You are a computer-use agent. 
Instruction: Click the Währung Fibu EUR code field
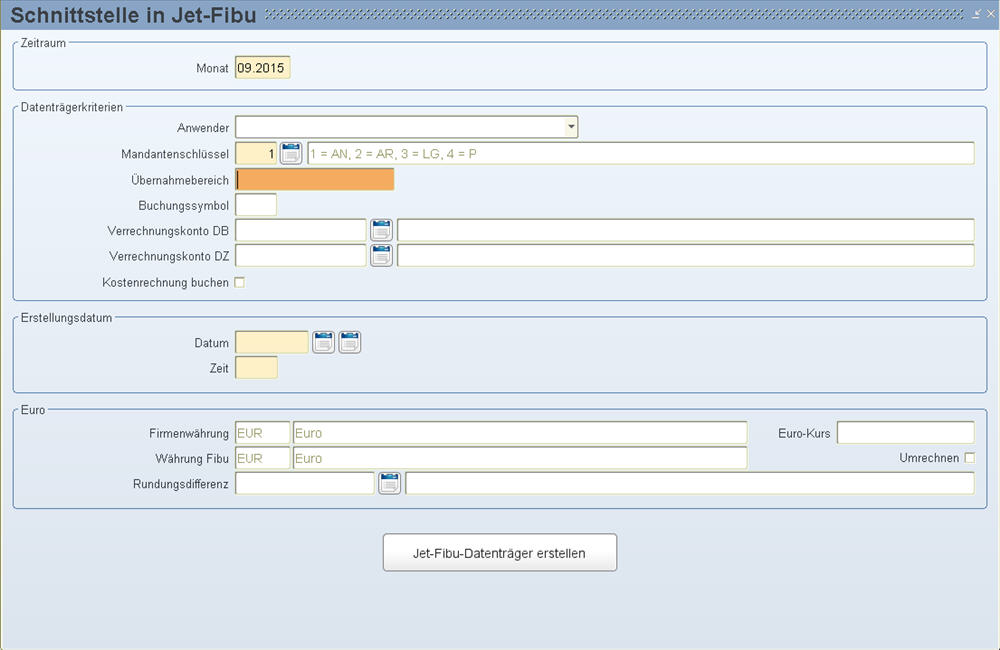pyautogui.click(x=263, y=458)
